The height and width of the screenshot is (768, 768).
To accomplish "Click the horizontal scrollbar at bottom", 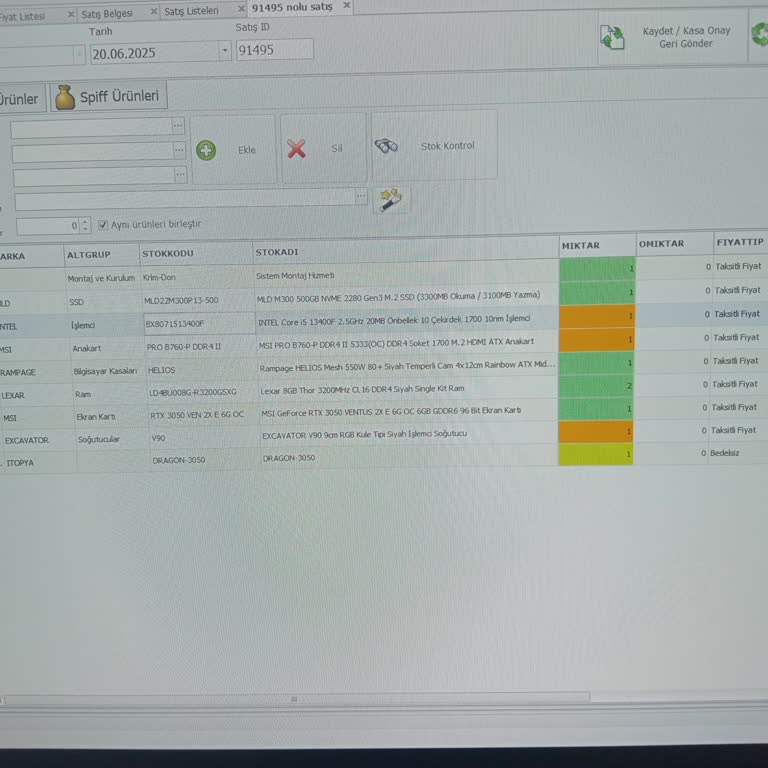I will [294, 699].
